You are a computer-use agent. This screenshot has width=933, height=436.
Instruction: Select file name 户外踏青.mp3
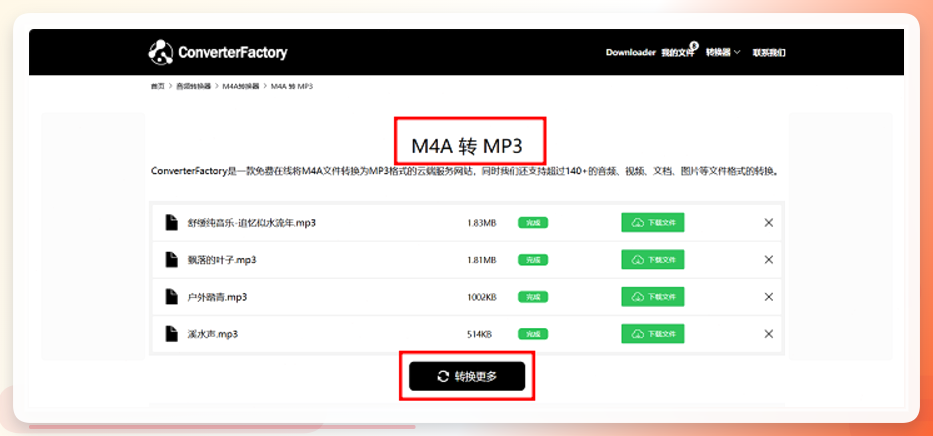click(217, 297)
